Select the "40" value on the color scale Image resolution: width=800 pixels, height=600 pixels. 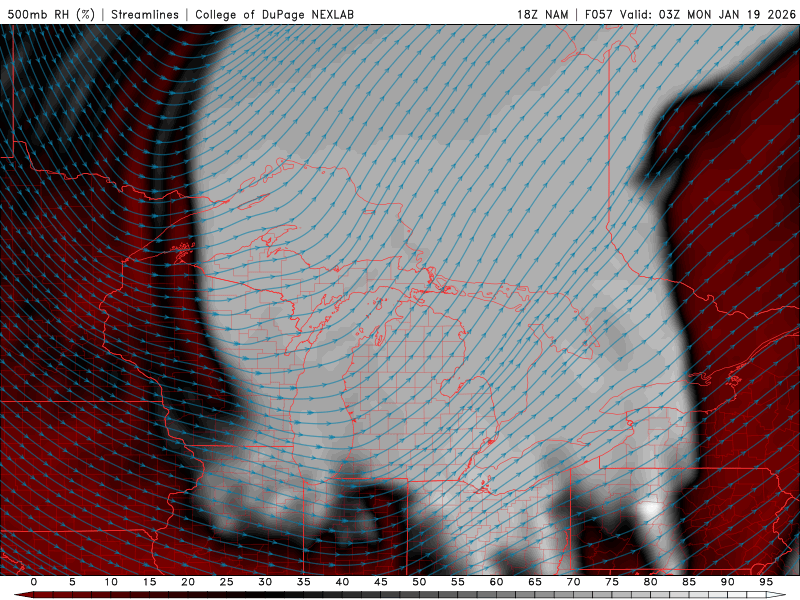click(x=342, y=582)
